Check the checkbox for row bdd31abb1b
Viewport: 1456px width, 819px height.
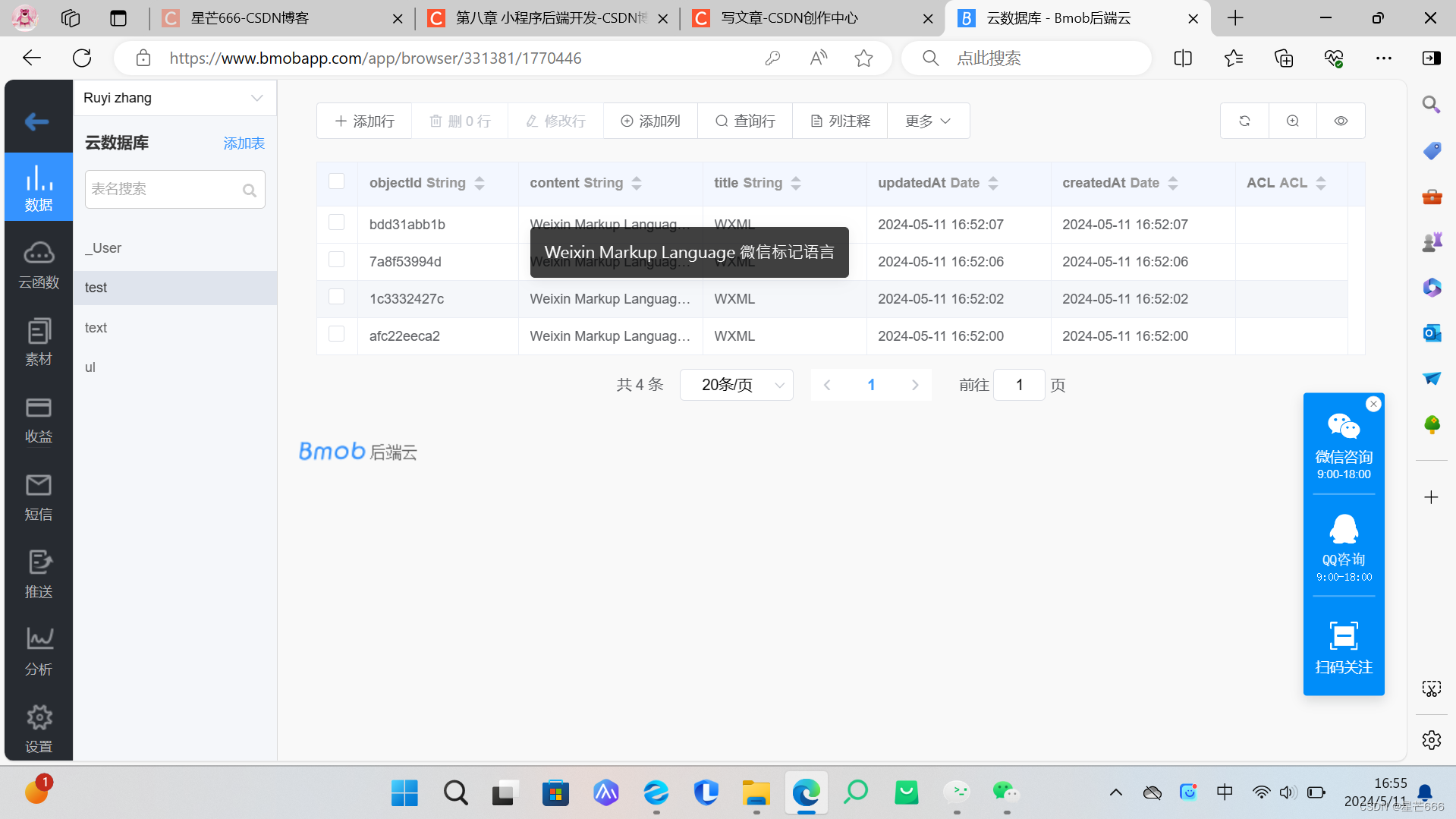point(337,222)
